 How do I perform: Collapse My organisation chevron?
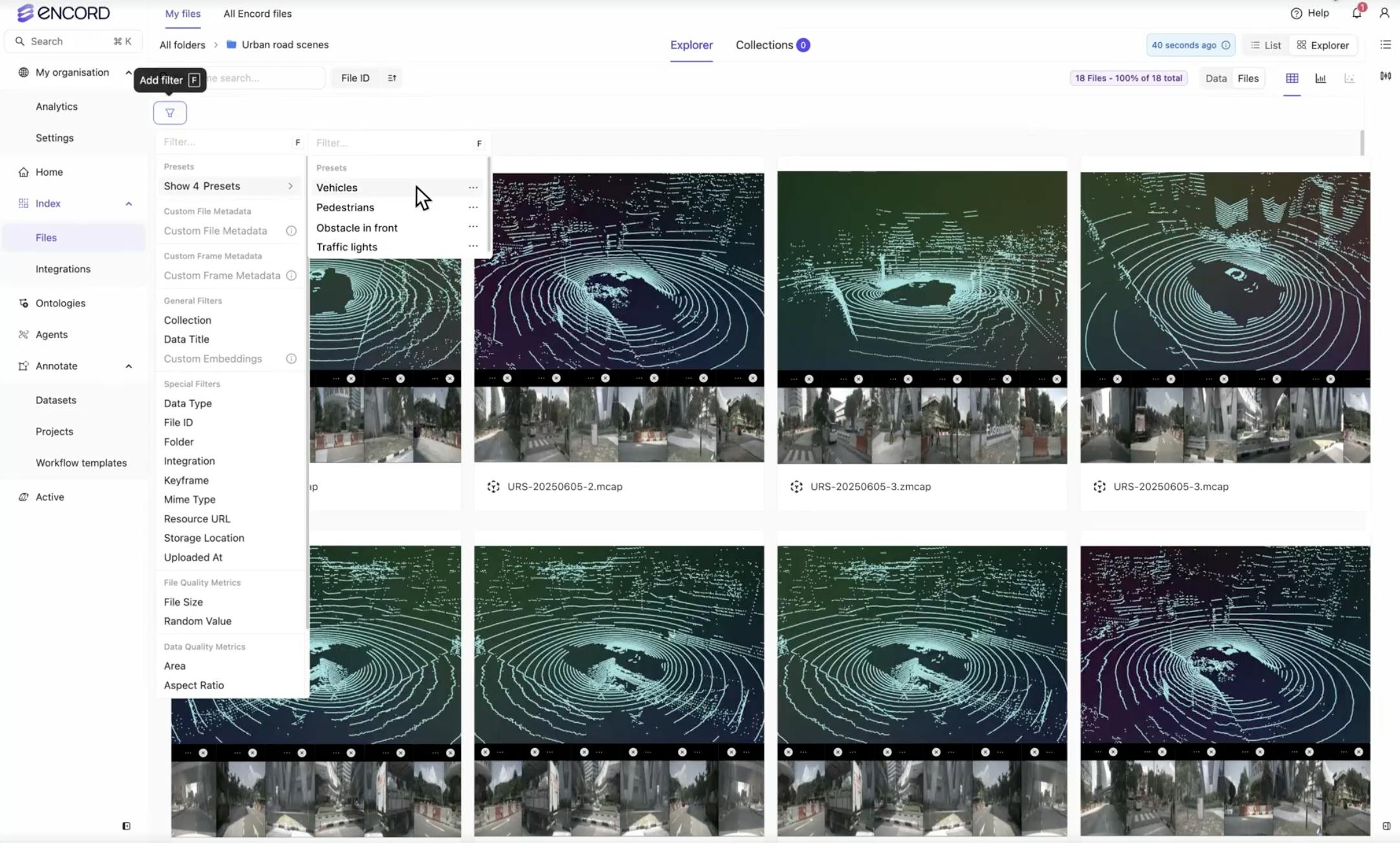[x=129, y=72]
